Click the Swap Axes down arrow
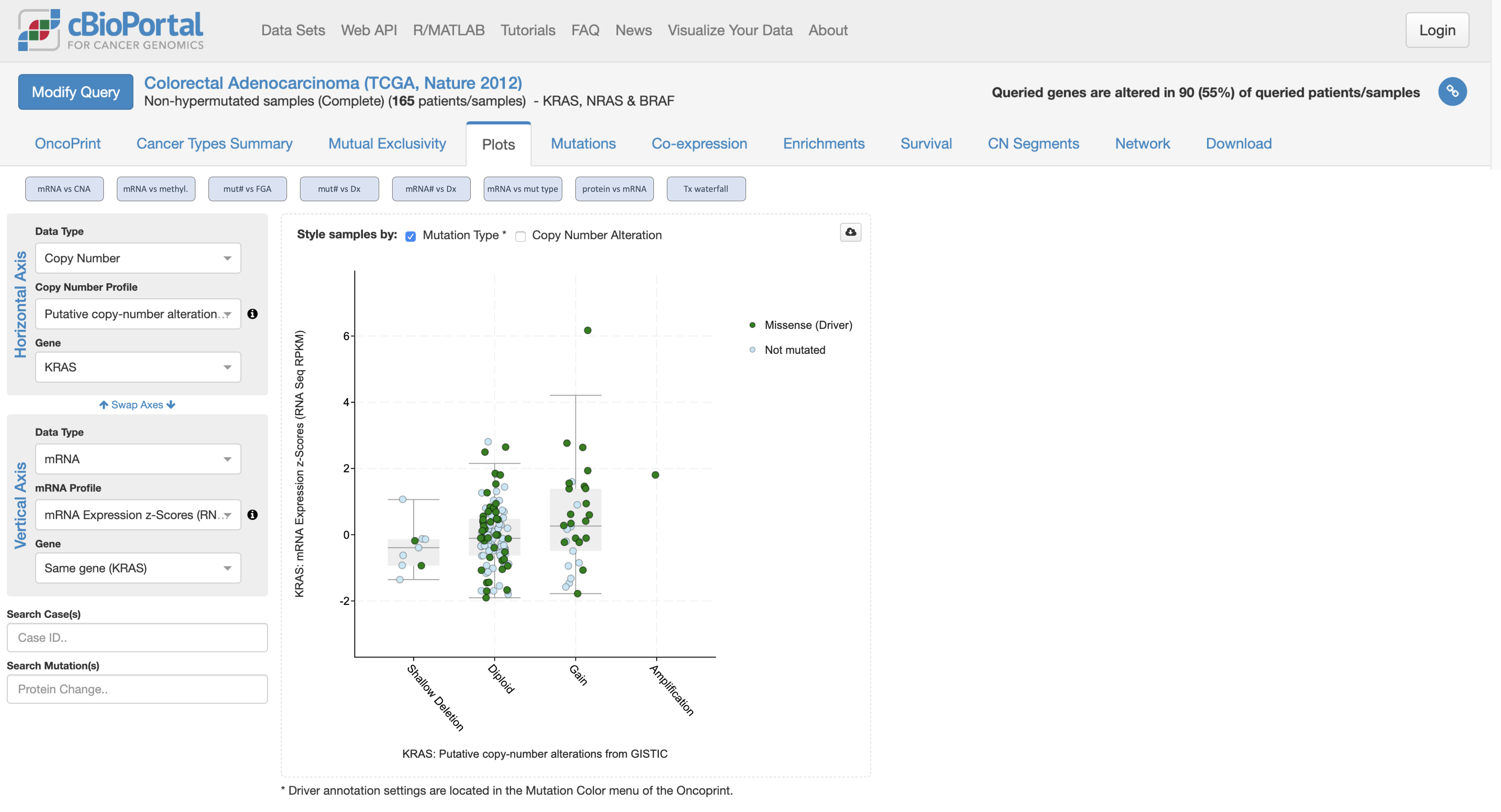 coord(171,405)
